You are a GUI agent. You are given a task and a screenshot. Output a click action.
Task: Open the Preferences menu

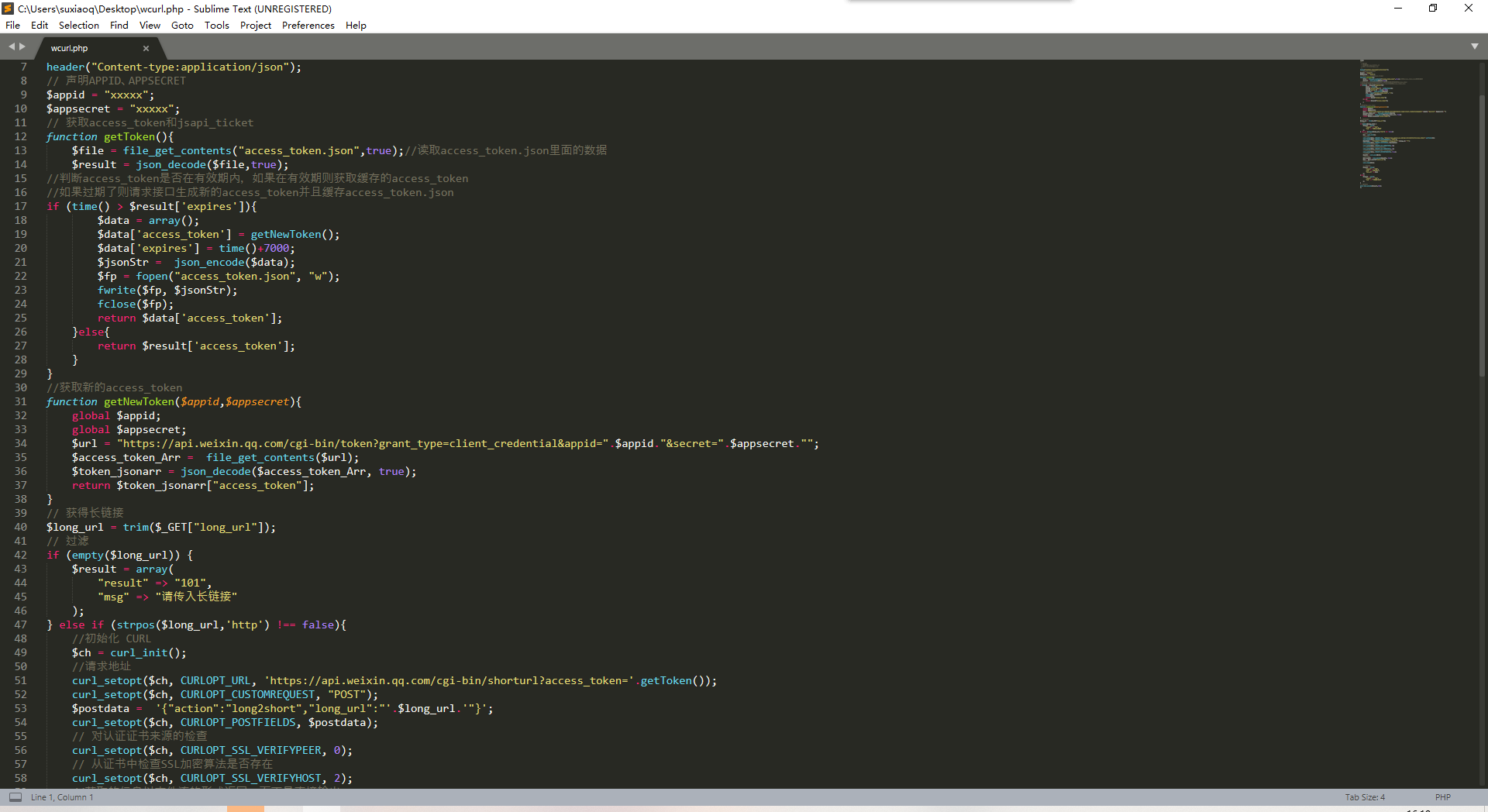point(308,26)
